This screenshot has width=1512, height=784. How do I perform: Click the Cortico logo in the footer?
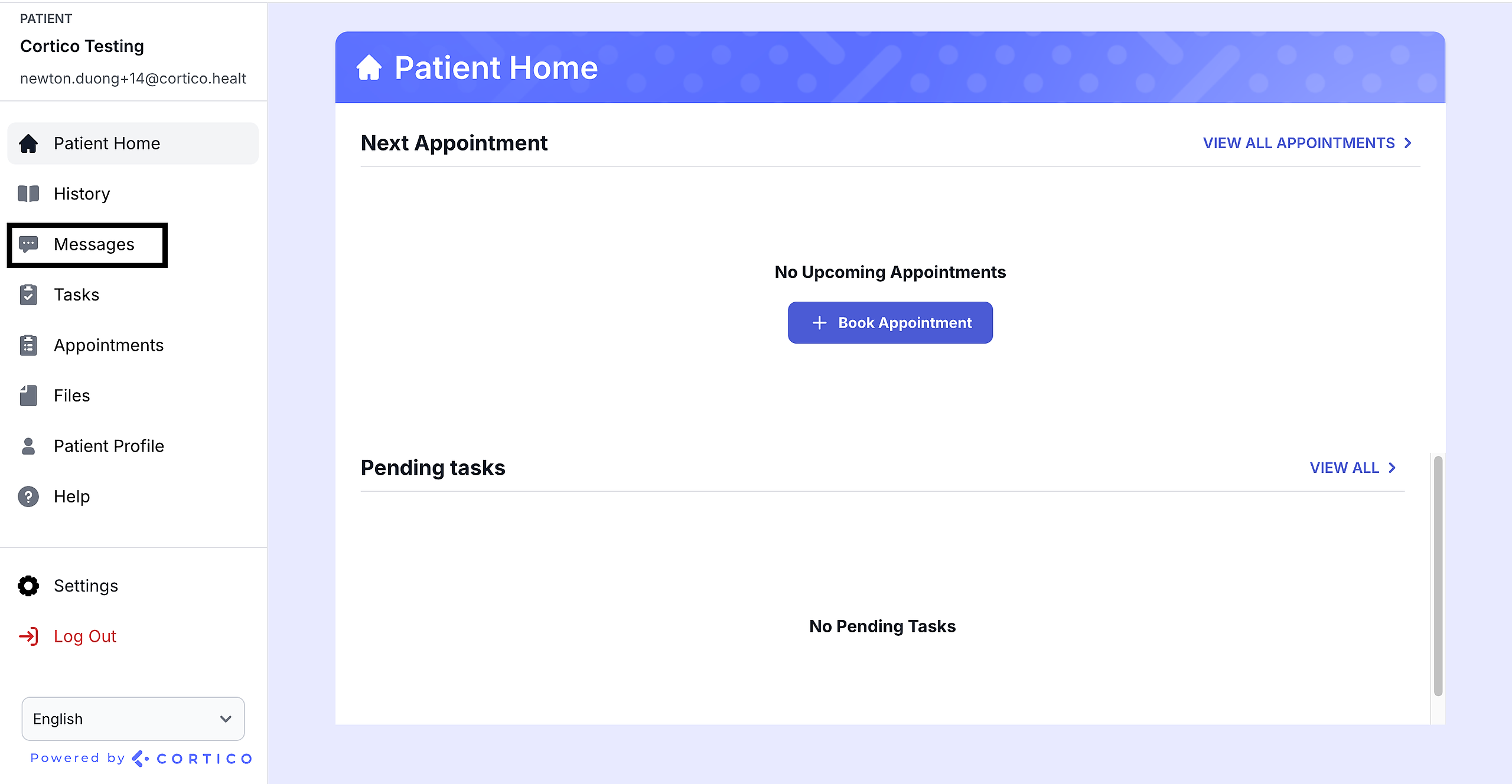coord(194,759)
